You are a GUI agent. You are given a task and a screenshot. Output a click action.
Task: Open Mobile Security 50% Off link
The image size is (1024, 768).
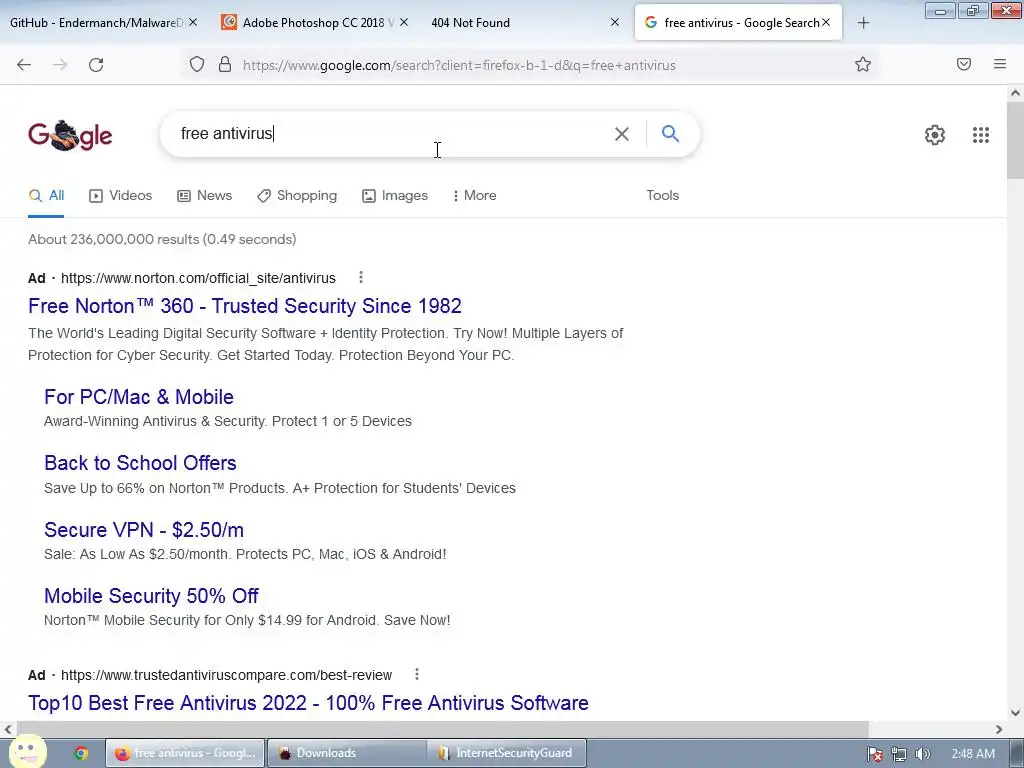click(152, 596)
